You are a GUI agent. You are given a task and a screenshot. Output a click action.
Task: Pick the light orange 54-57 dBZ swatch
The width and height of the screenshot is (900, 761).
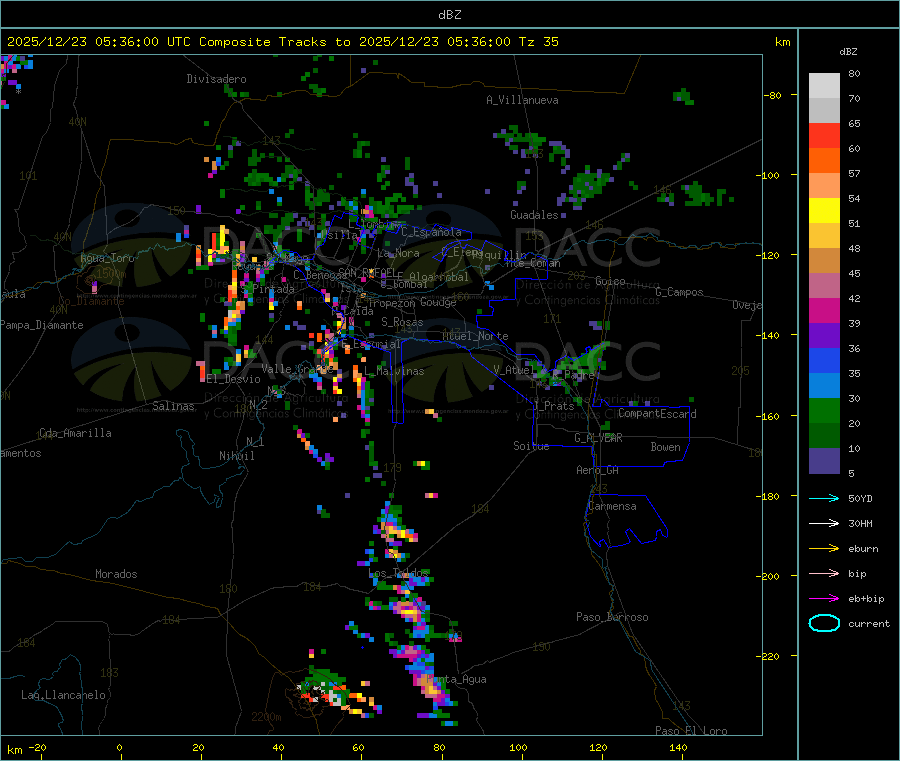[824, 186]
